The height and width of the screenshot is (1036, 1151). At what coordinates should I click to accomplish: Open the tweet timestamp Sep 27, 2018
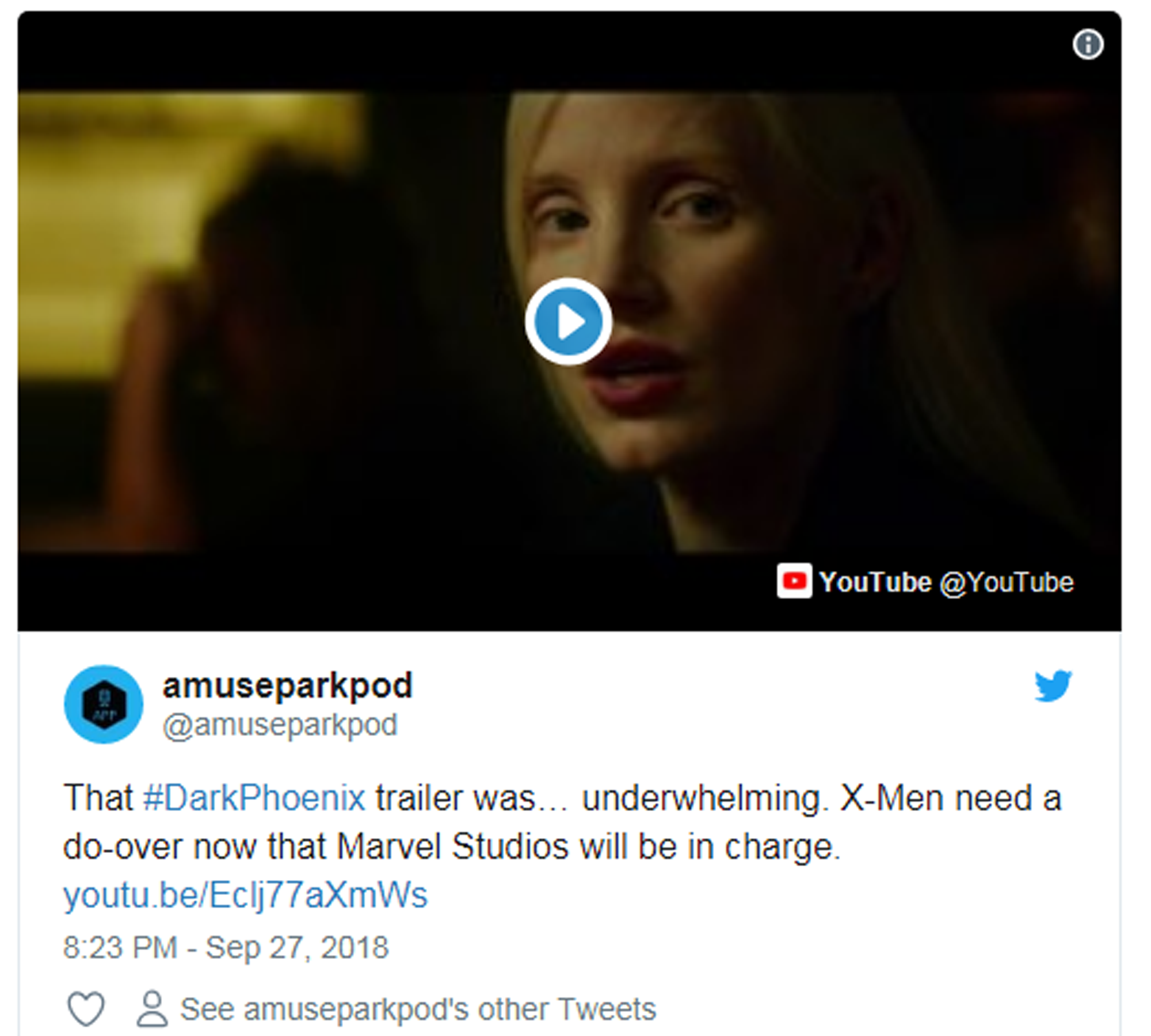pos(298,947)
